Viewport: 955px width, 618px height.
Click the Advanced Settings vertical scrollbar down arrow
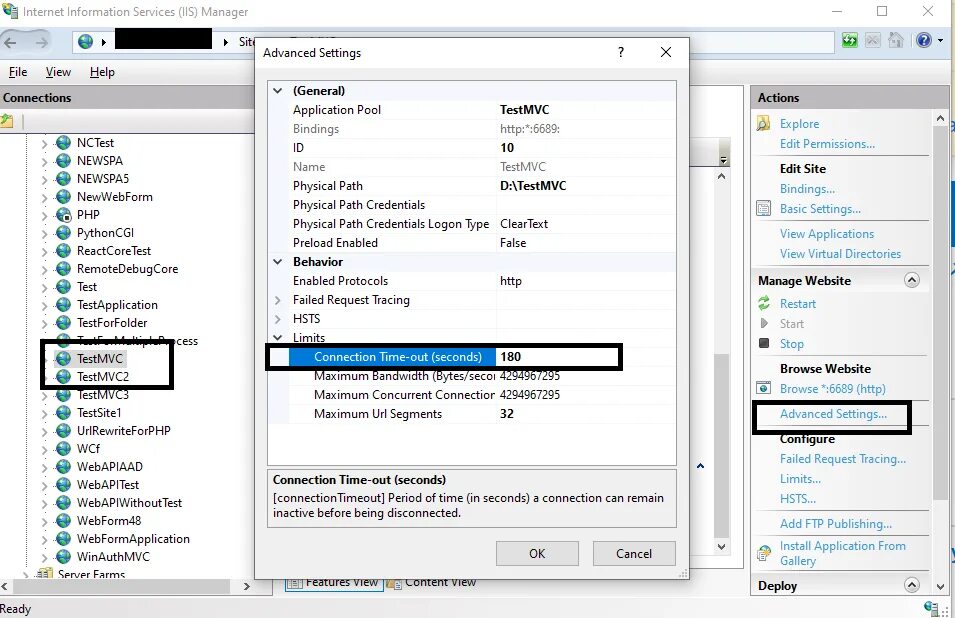pyautogui.click(x=721, y=546)
